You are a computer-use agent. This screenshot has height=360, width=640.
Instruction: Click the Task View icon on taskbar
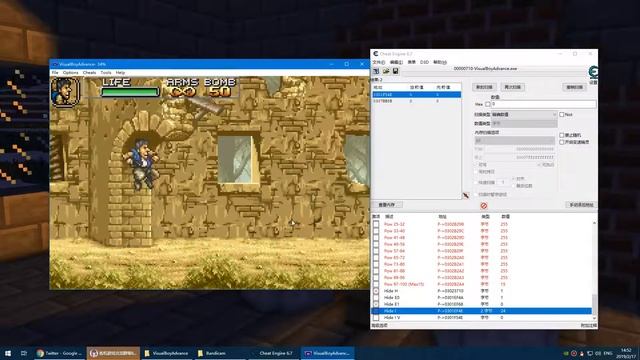(23, 353)
